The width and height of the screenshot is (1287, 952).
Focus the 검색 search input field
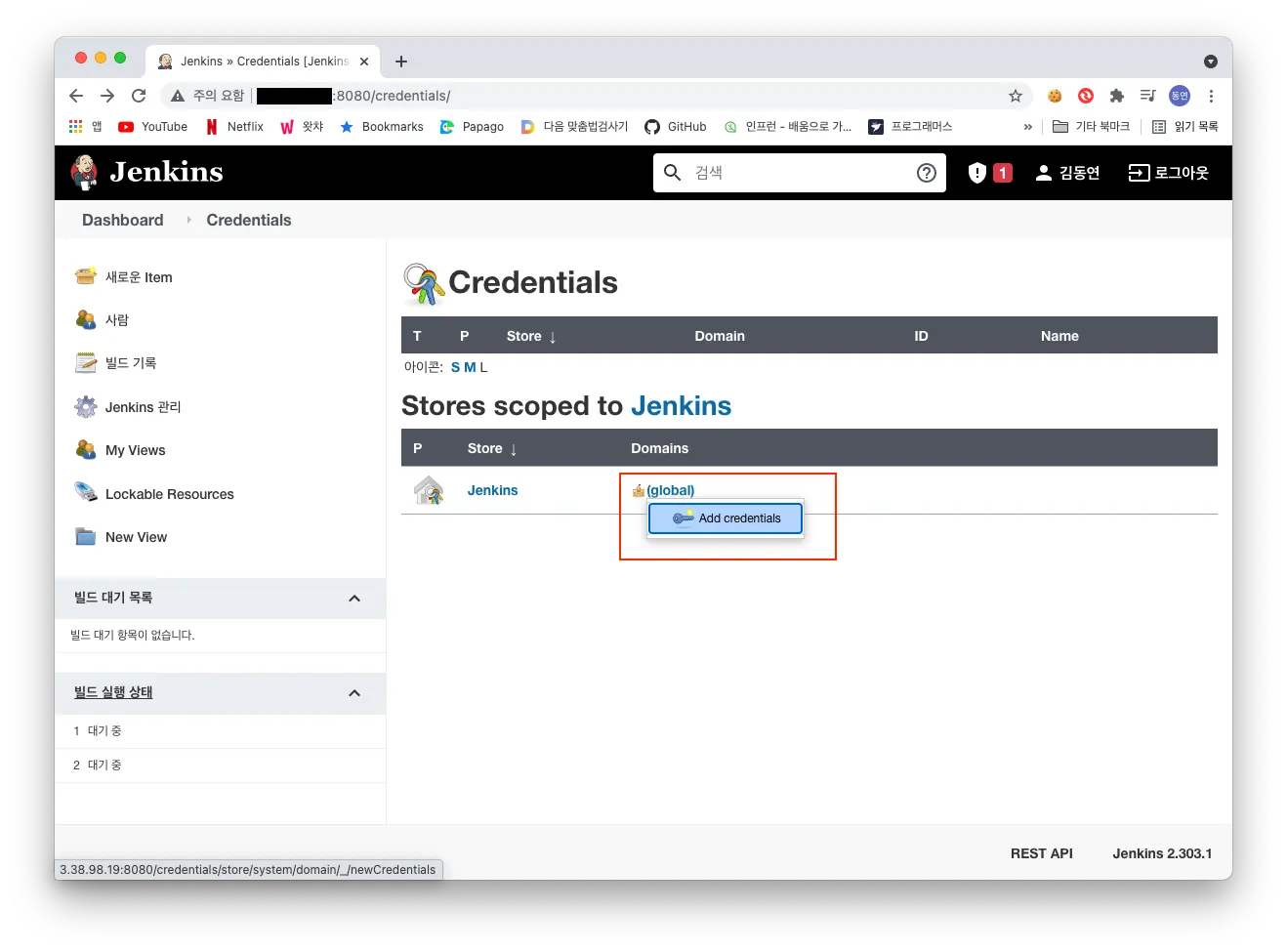[798, 173]
